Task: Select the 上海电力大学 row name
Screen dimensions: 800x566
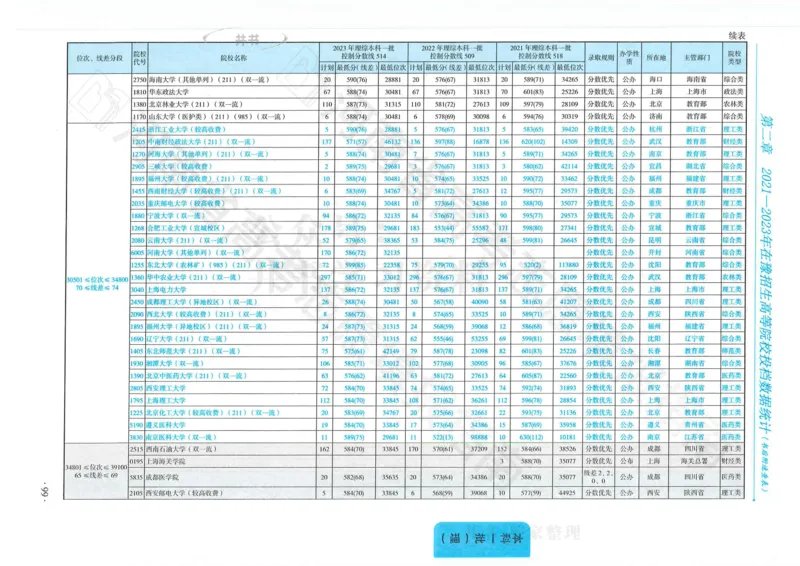Action: (166, 289)
